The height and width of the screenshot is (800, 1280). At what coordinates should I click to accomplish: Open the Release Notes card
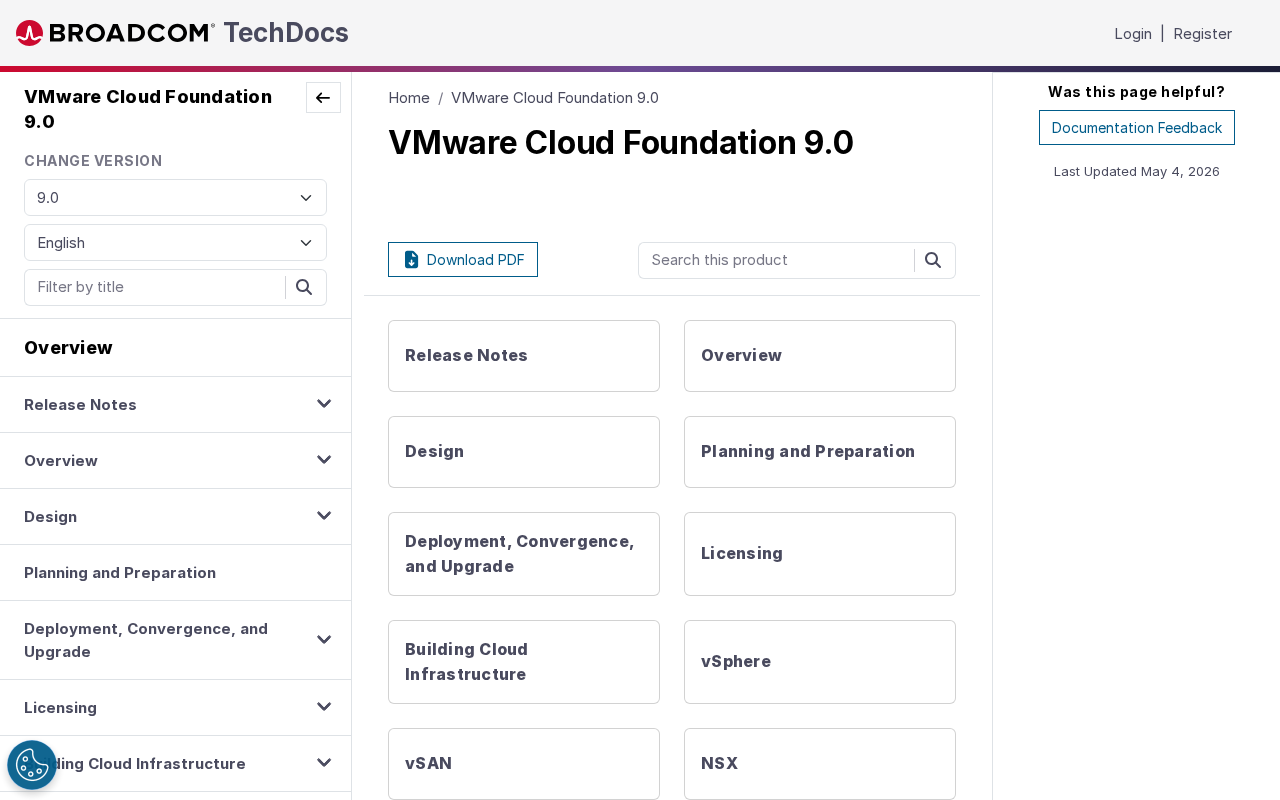(524, 356)
